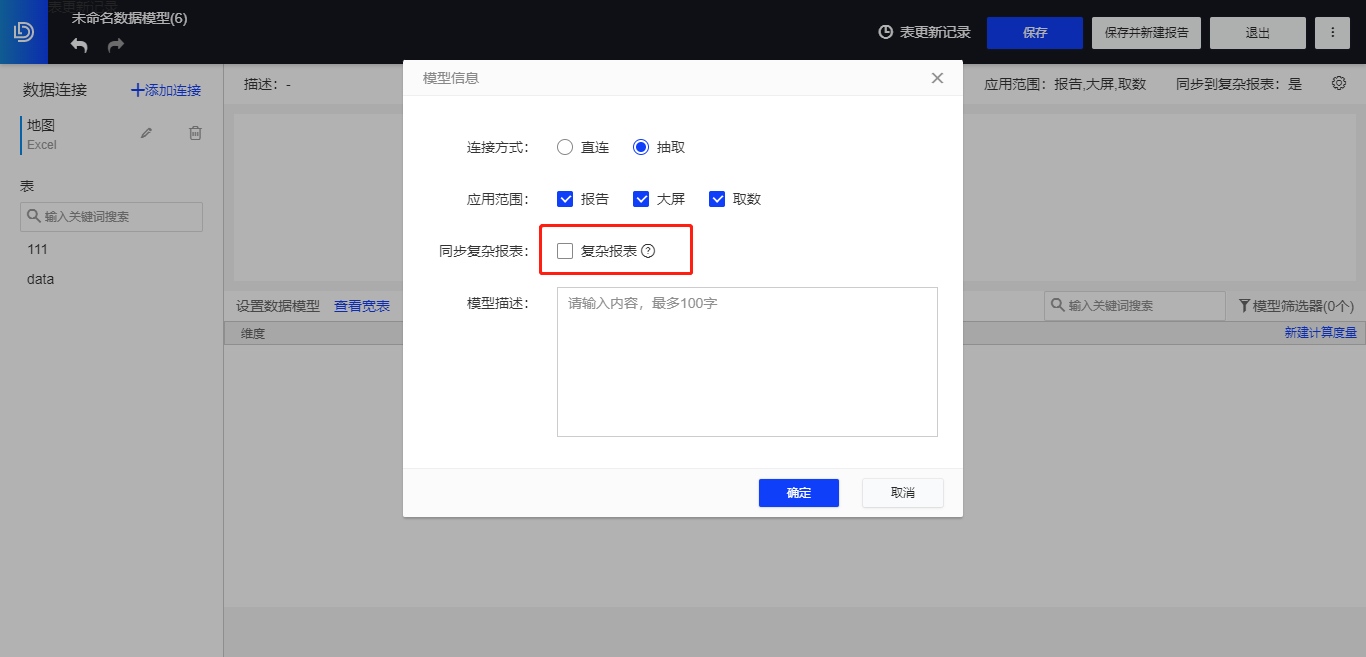Open the three-dot more options menu
The width and height of the screenshot is (1366, 657).
pos(1332,32)
